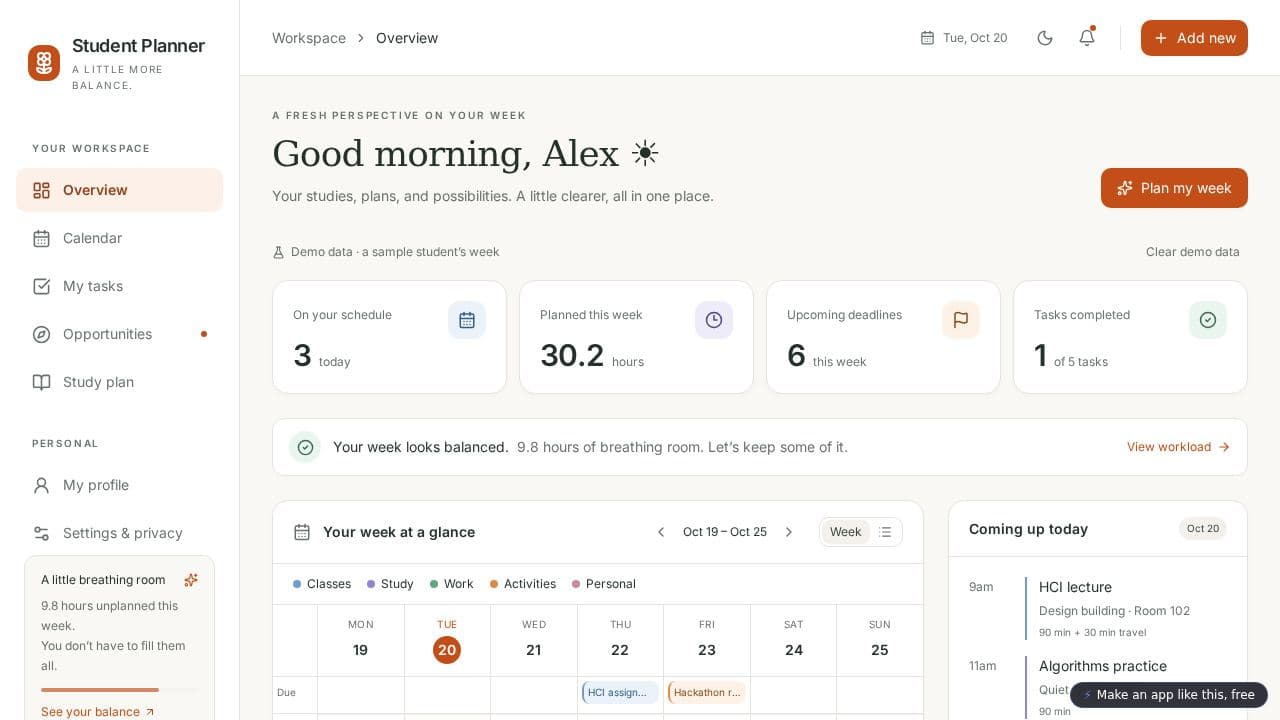
Task: Select the Tuesday 20 day header
Action: click(x=447, y=640)
